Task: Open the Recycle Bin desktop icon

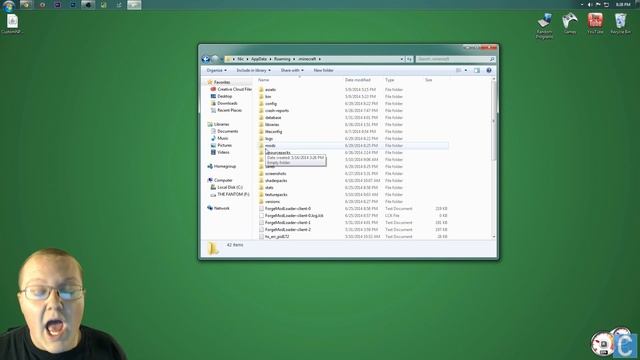Action: 620,24
